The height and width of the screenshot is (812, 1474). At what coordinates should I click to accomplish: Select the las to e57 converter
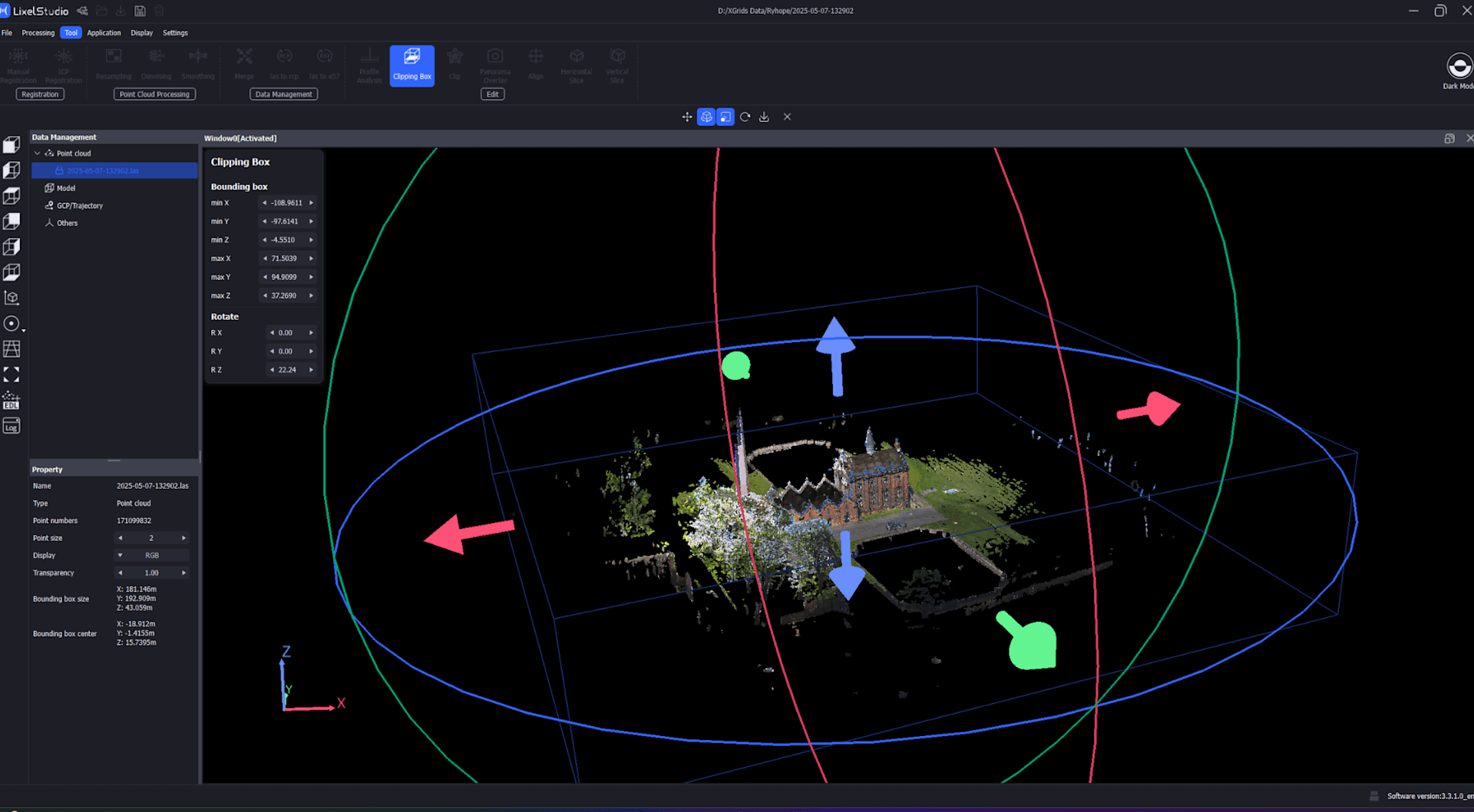coord(324,65)
